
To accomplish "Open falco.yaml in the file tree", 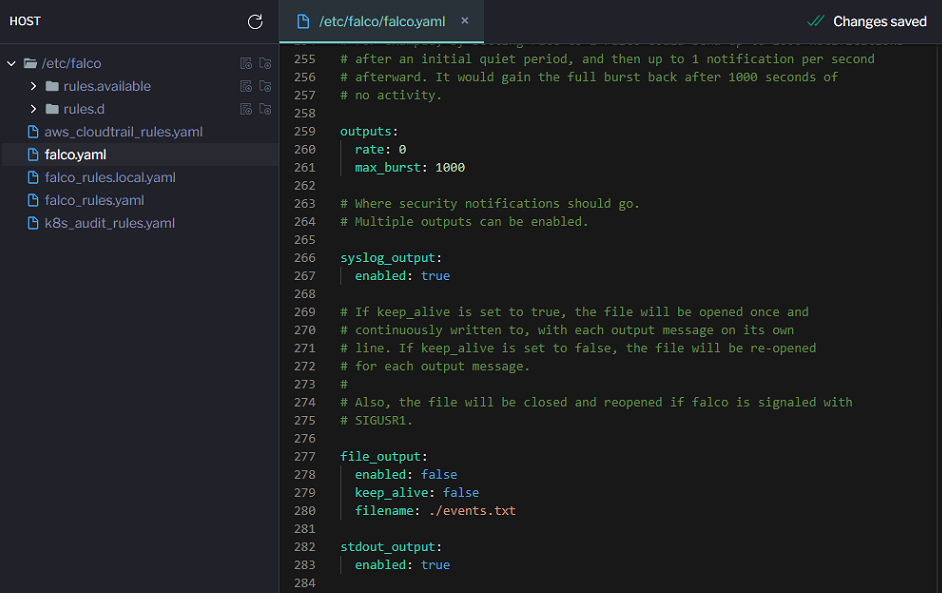I will point(75,154).
